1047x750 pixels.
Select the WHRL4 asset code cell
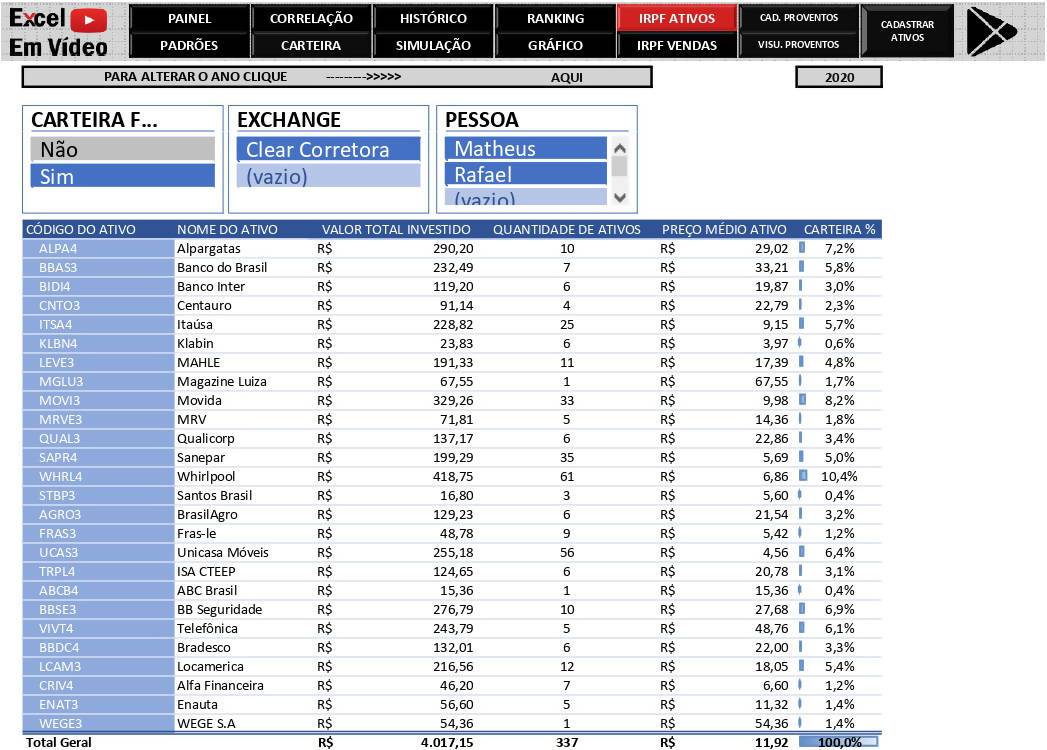coord(98,476)
